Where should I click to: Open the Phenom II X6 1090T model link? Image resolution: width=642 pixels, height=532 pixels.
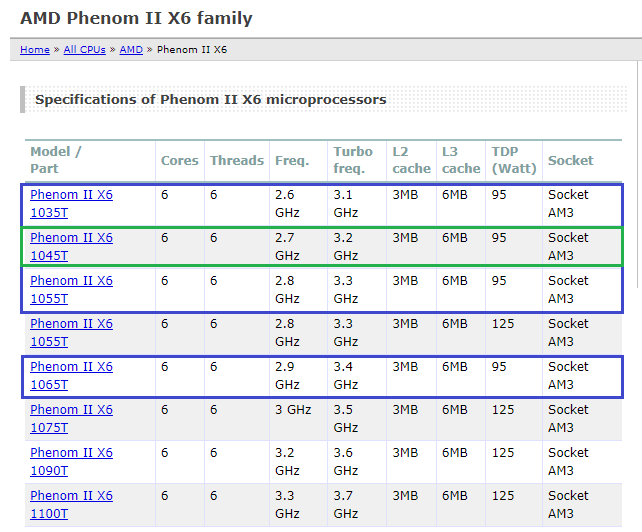[71, 462]
